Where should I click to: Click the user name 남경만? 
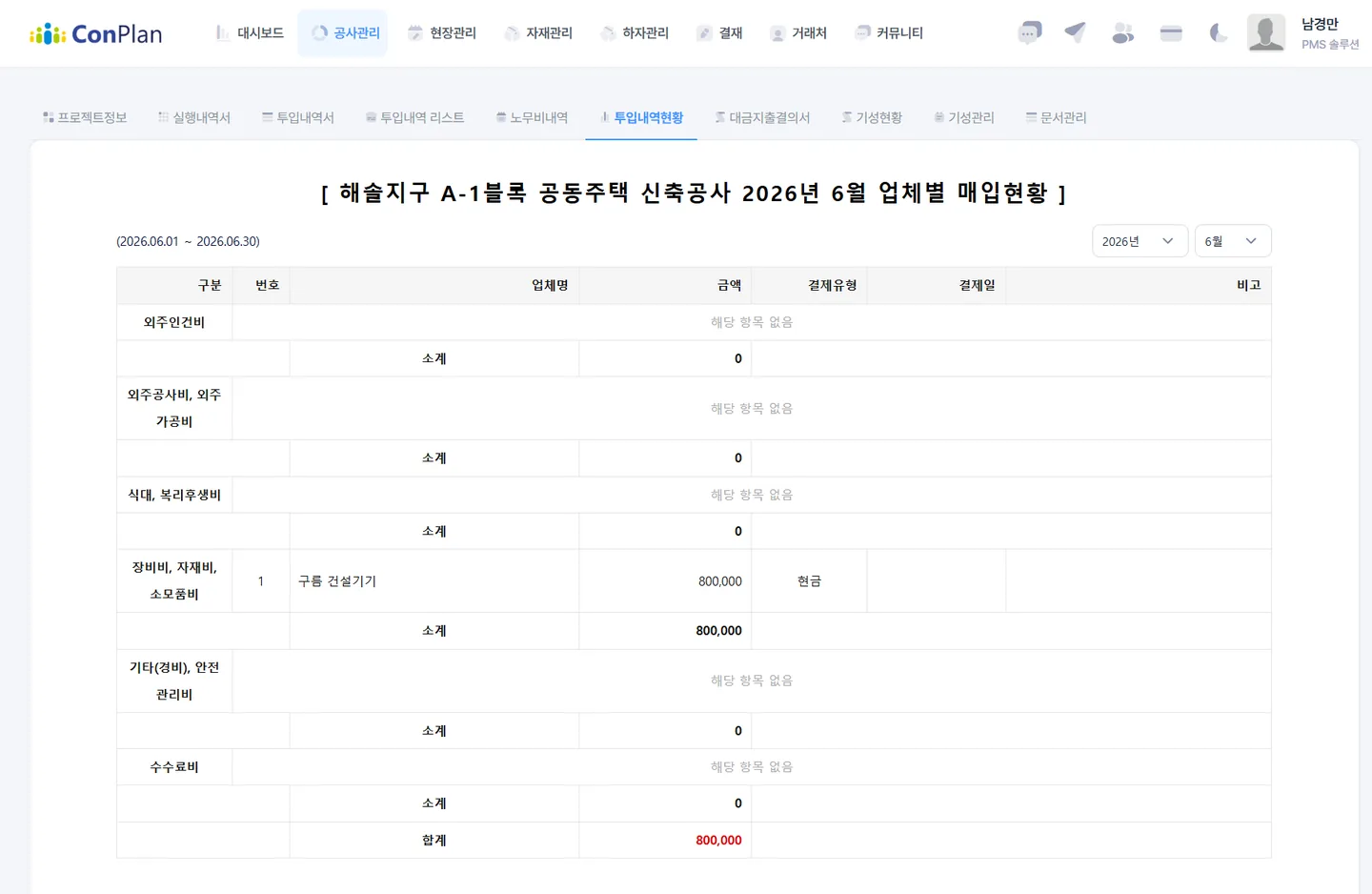point(1320,25)
